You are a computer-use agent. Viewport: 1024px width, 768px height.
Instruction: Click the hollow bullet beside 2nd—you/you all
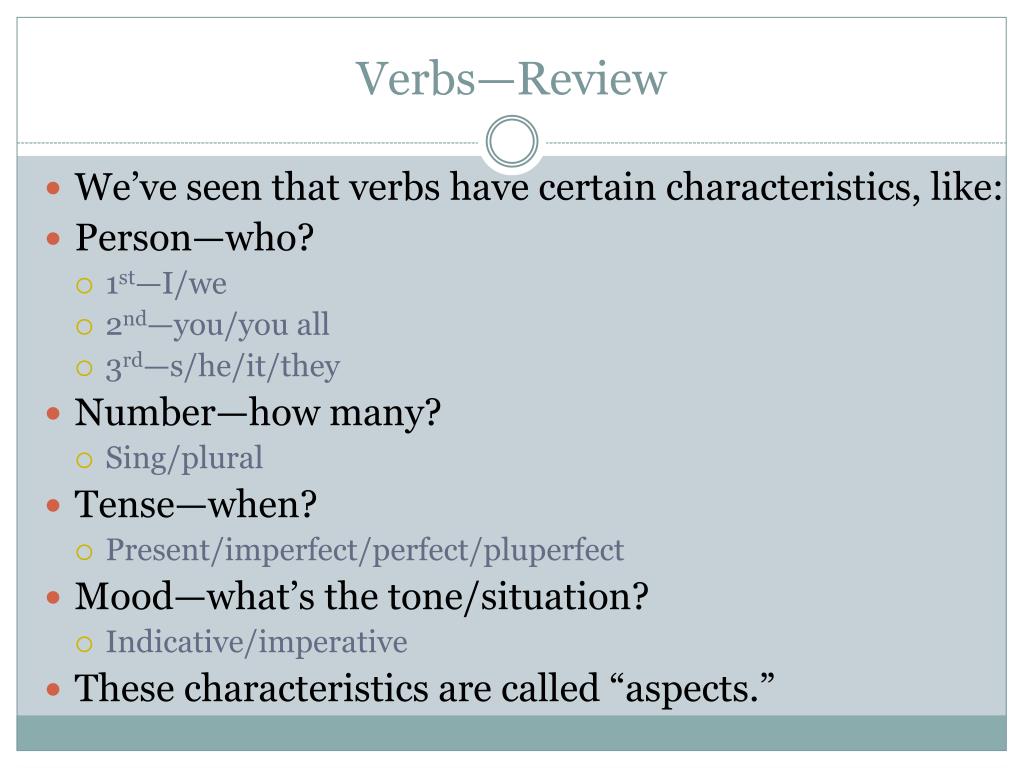tap(84, 327)
